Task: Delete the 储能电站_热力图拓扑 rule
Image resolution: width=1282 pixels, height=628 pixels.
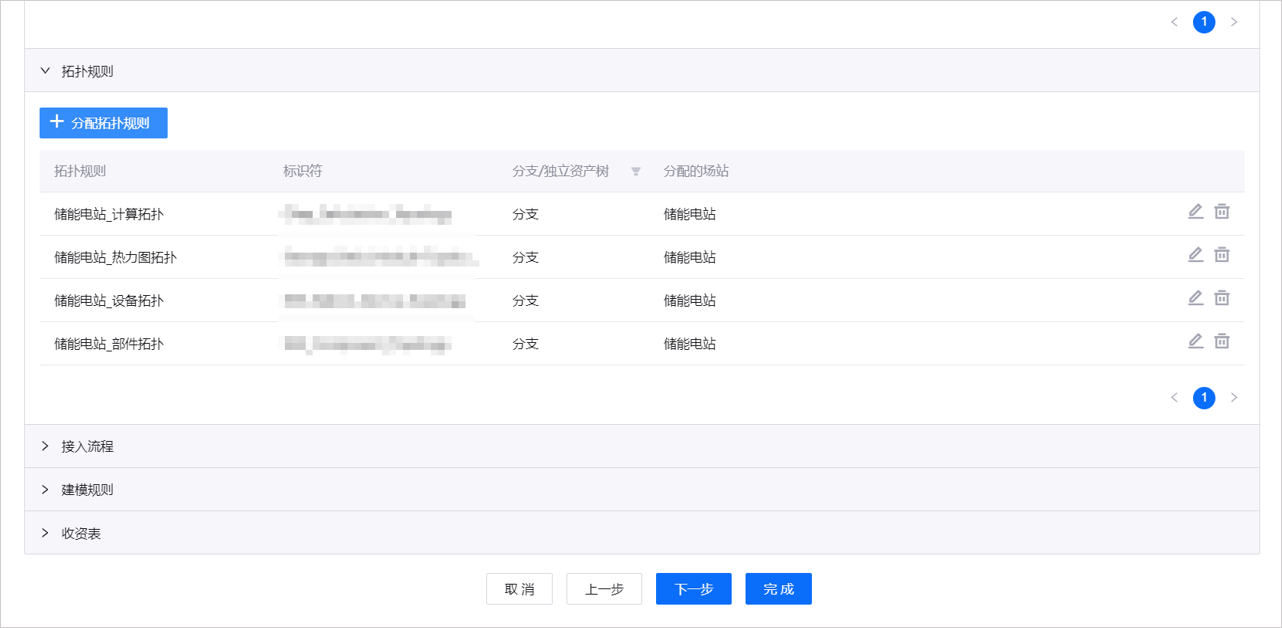Action: click(1221, 255)
